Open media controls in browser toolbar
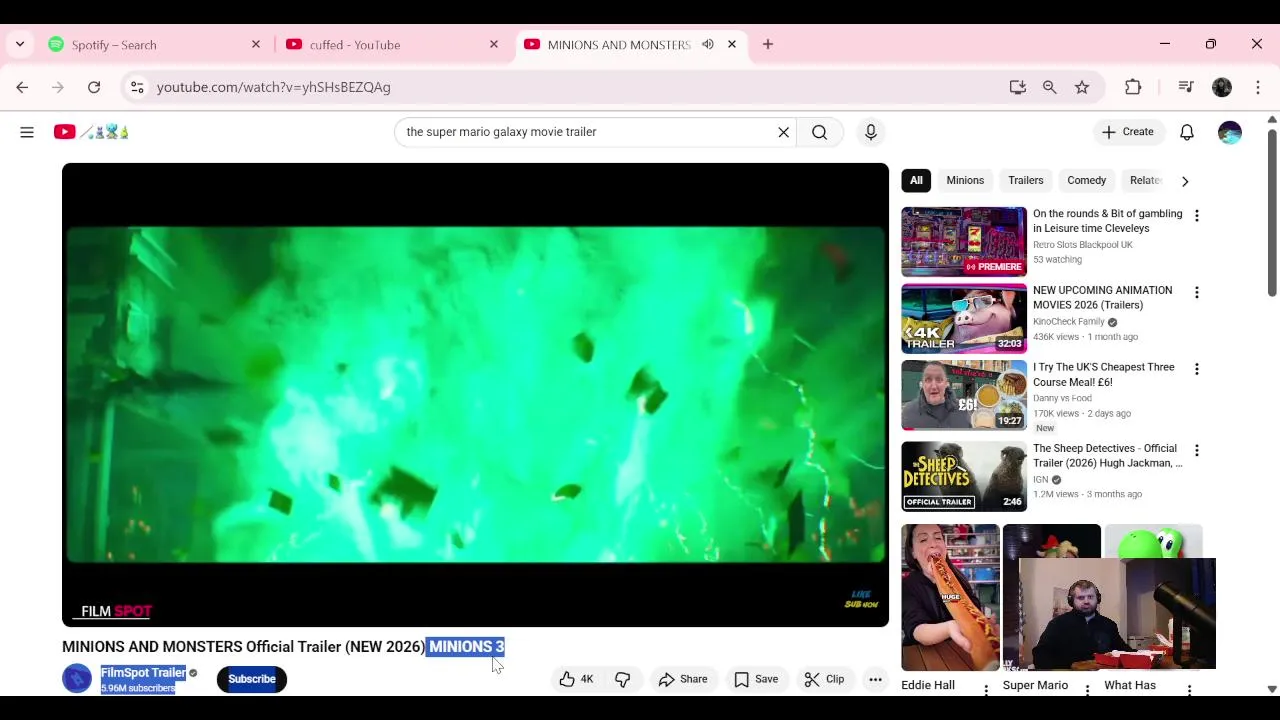Image resolution: width=1280 pixels, height=720 pixels. click(1186, 87)
